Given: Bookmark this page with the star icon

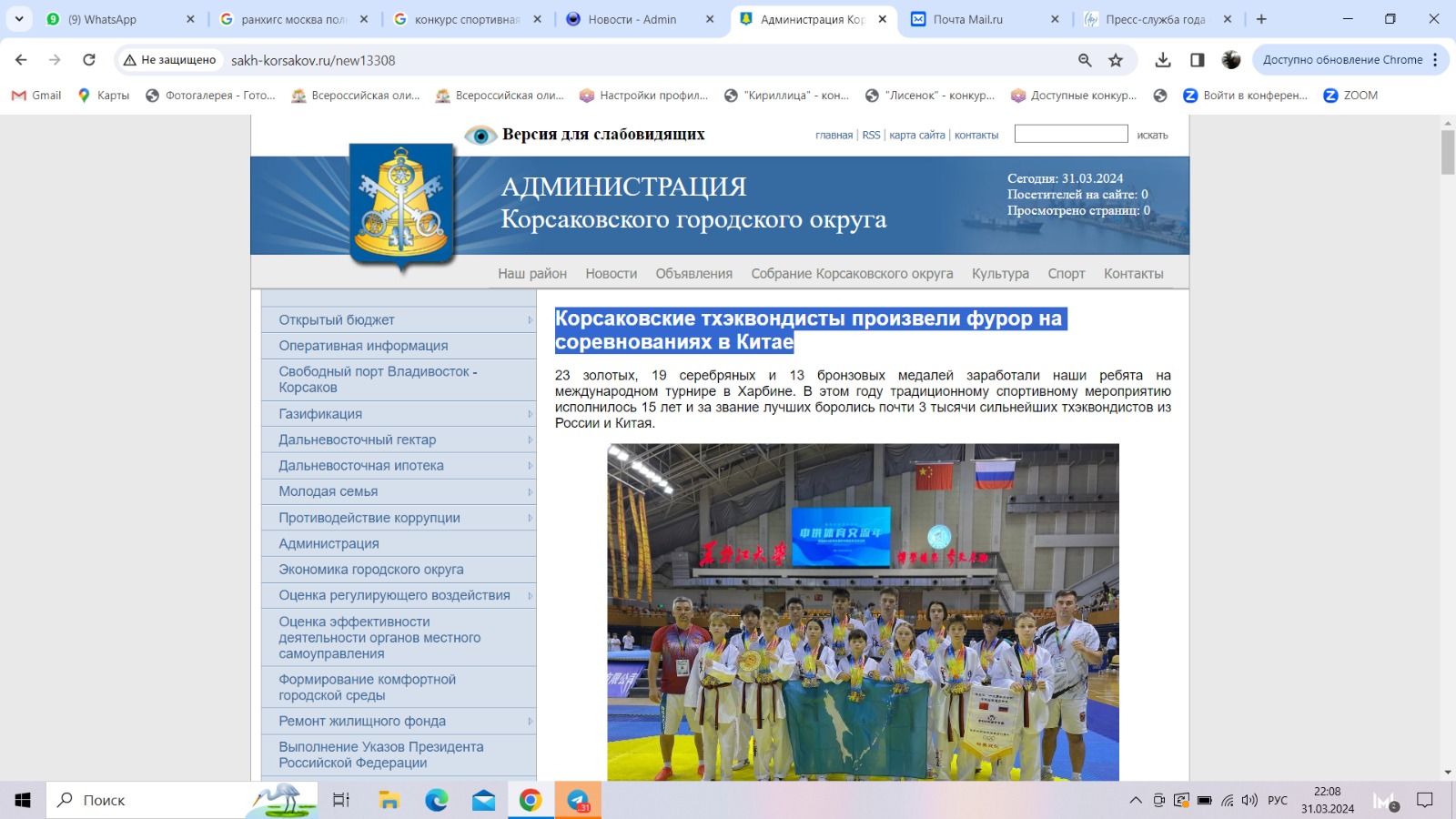Looking at the screenshot, I should [x=1116, y=60].
